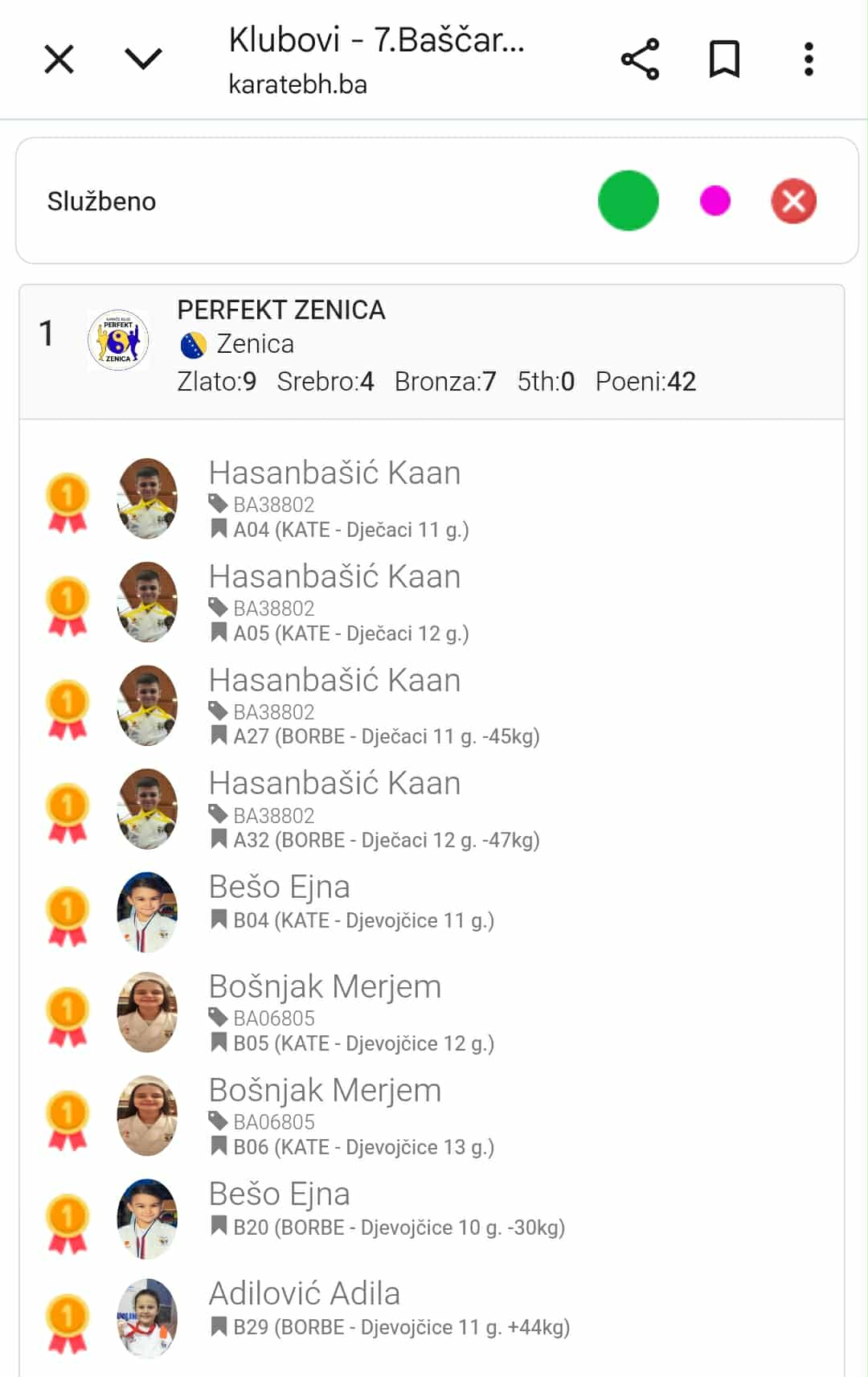The width and height of the screenshot is (868, 1377).
Task: Open Adilović Adila athlete photo
Action: click(147, 1318)
